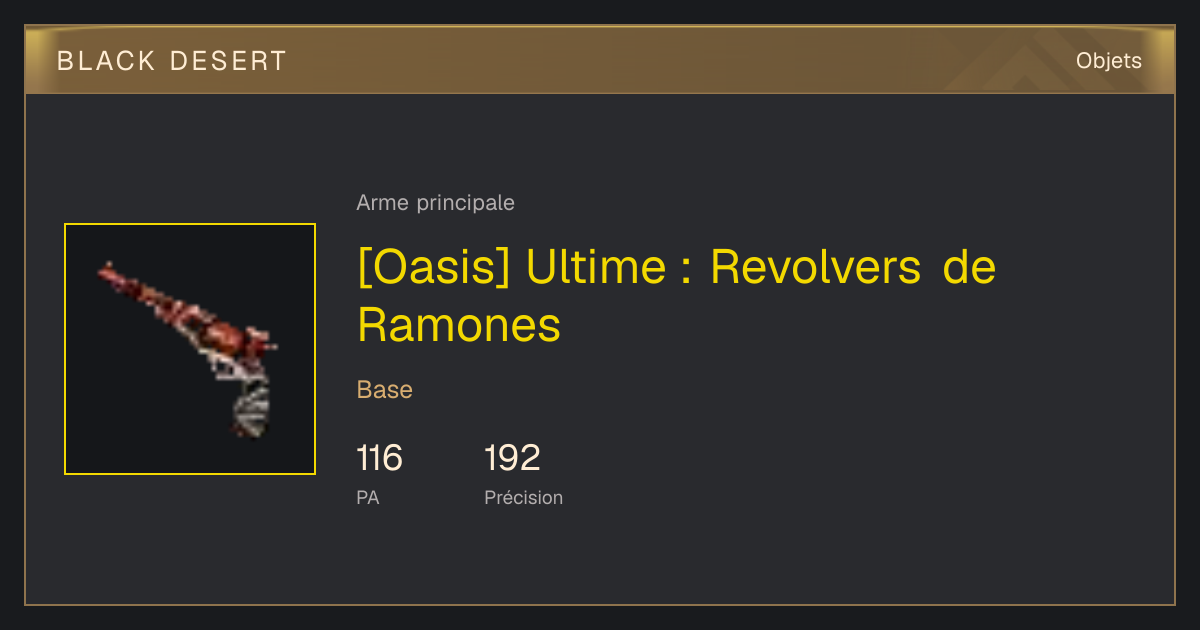The width and height of the screenshot is (1200, 630).
Task: Click the Précision stat label
Action: tap(523, 498)
